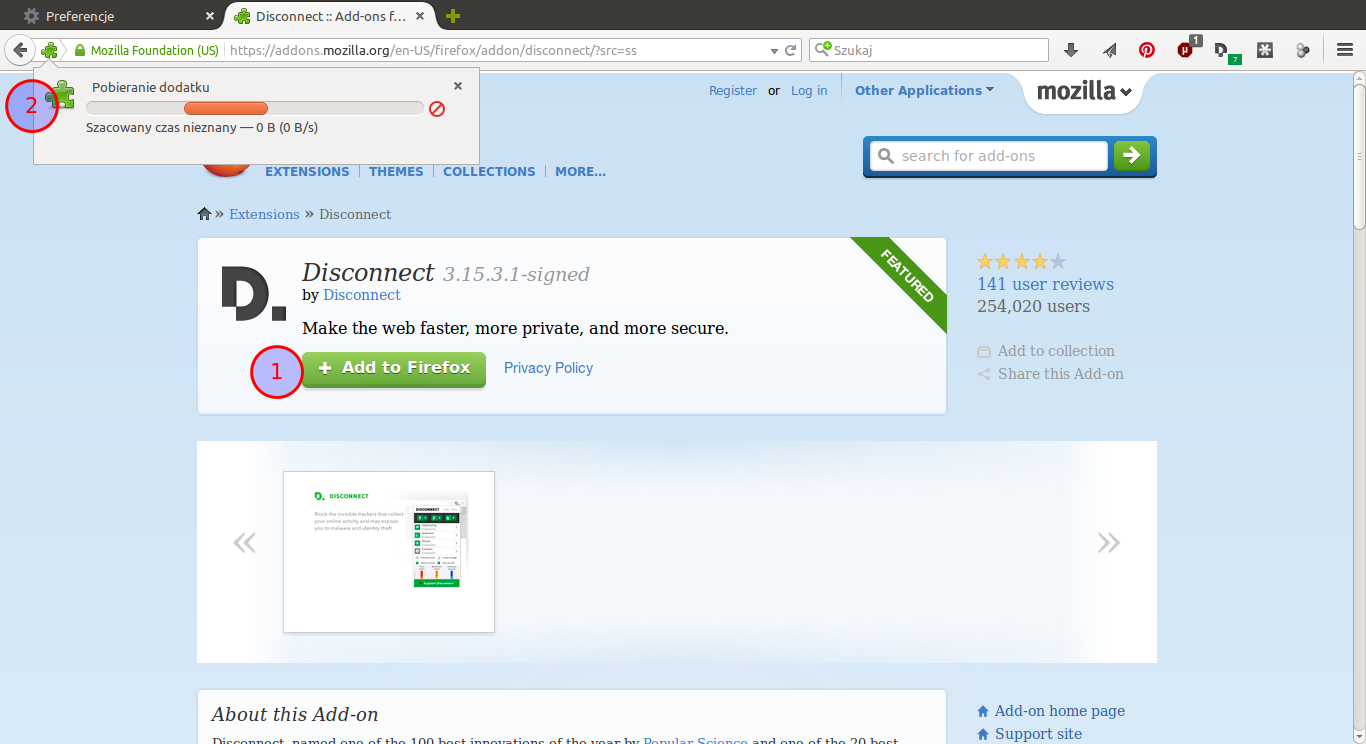The height and width of the screenshot is (744, 1366).
Task: Click the home icon in breadcrumb
Action: tap(204, 214)
